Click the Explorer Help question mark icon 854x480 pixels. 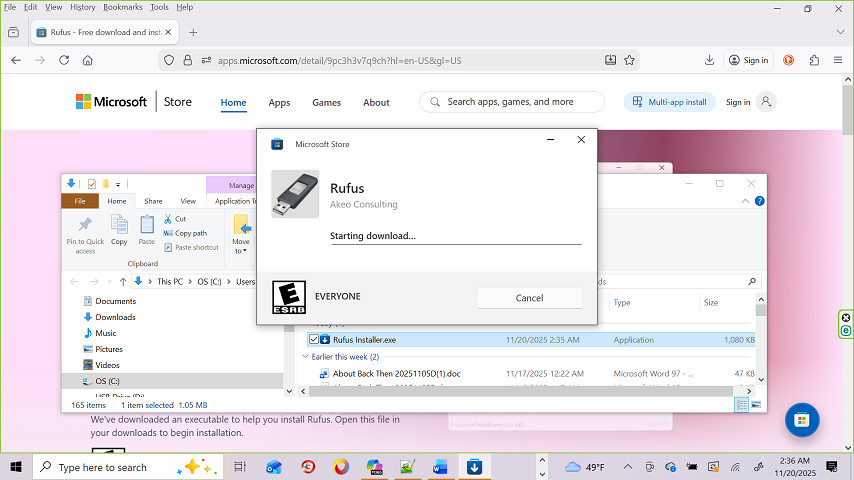759,201
